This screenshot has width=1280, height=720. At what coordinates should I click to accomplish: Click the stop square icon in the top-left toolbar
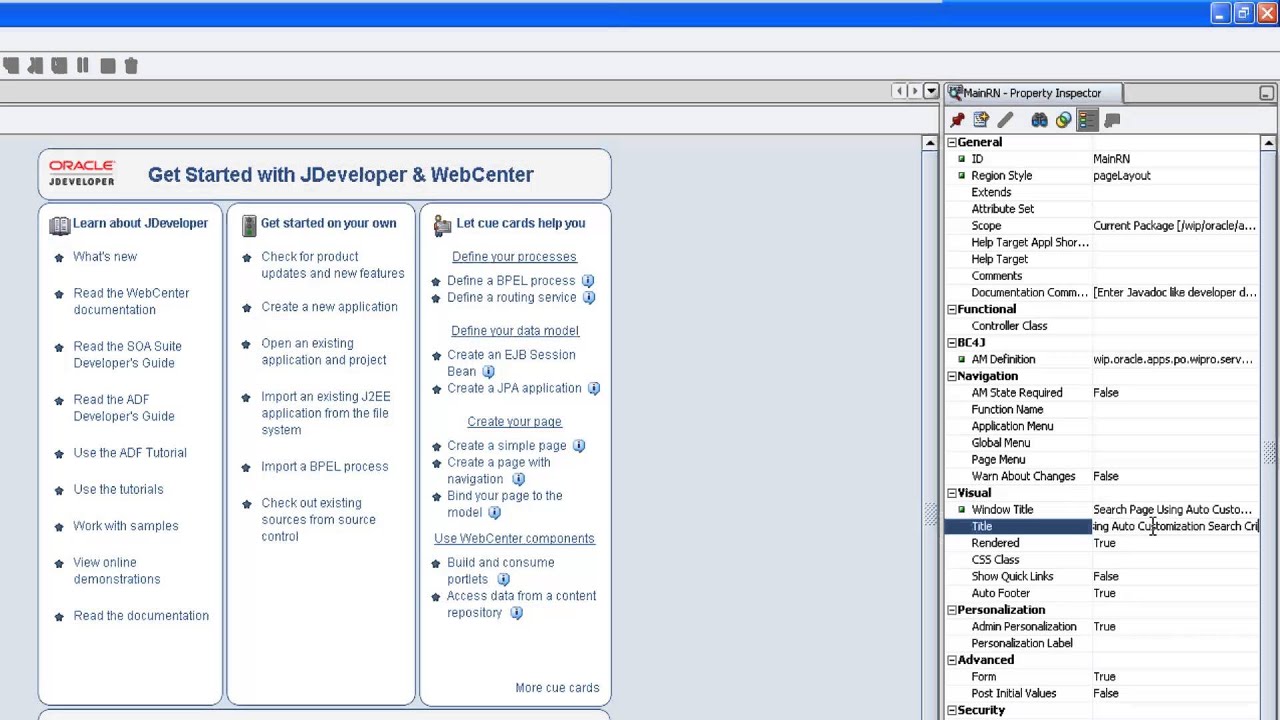(x=107, y=65)
